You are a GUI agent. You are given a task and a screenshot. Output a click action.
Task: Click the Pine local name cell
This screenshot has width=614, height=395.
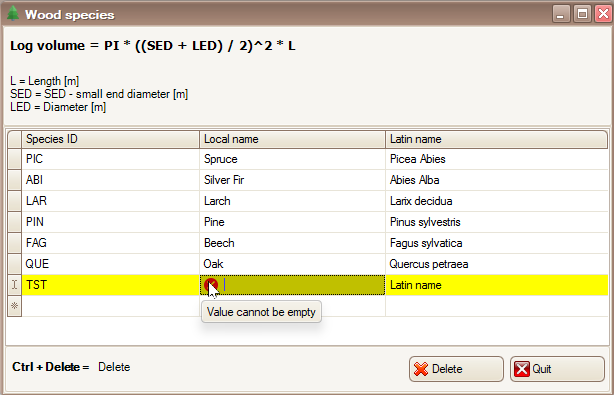click(x=293, y=222)
